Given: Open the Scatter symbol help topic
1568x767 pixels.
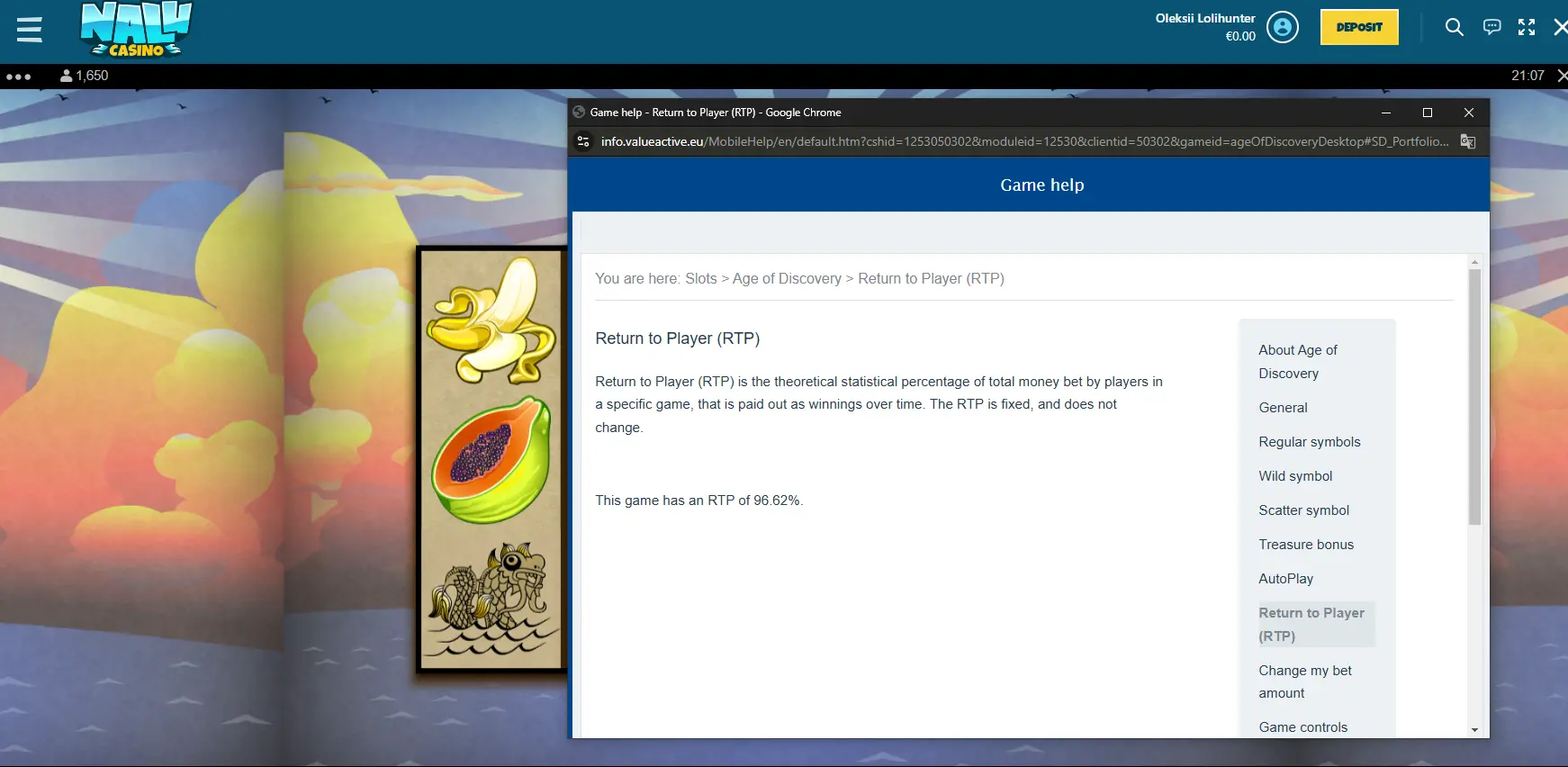Looking at the screenshot, I should [1303, 510].
